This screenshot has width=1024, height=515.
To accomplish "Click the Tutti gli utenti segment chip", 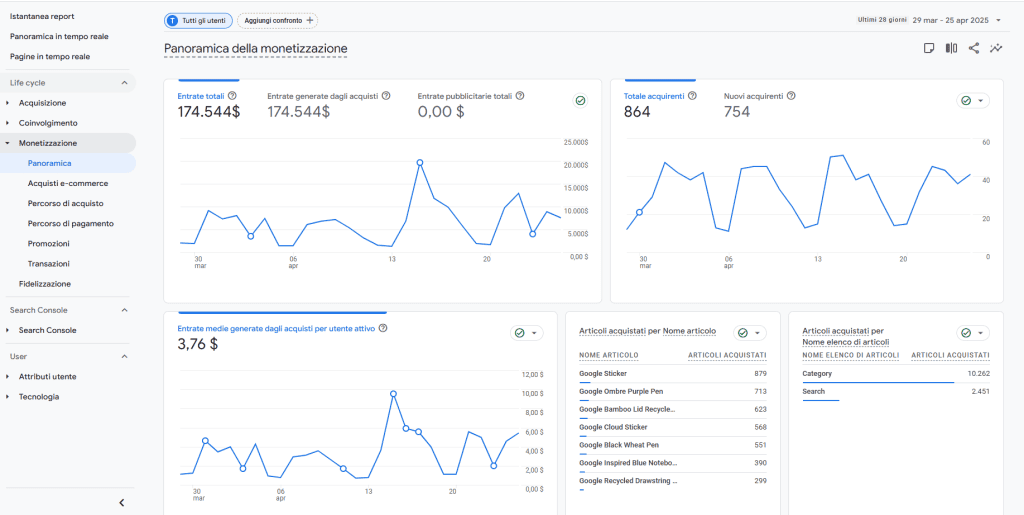I will pos(198,20).
